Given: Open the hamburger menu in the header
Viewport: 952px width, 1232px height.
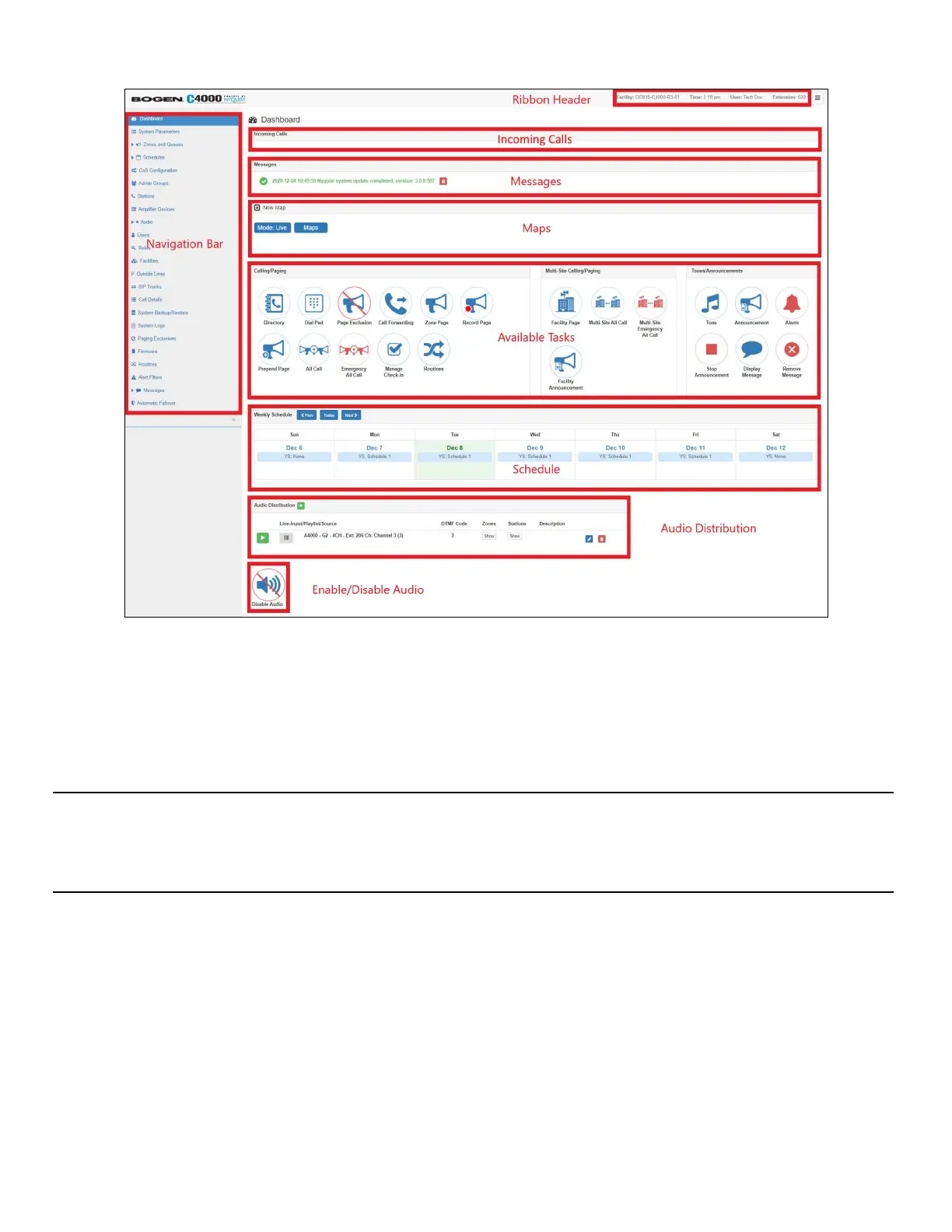Looking at the screenshot, I should [x=817, y=98].
